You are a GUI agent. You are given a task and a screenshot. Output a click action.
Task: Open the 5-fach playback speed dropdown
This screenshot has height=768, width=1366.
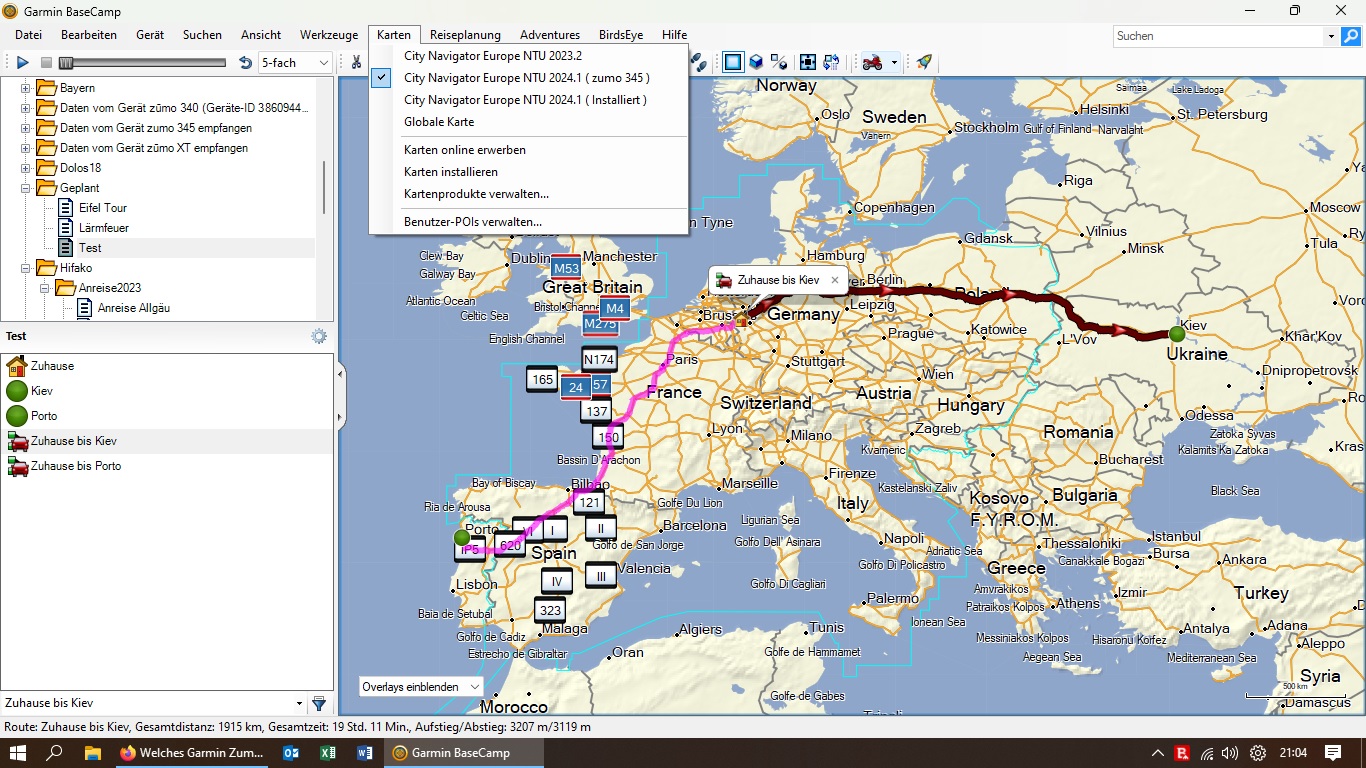point(295,62)
